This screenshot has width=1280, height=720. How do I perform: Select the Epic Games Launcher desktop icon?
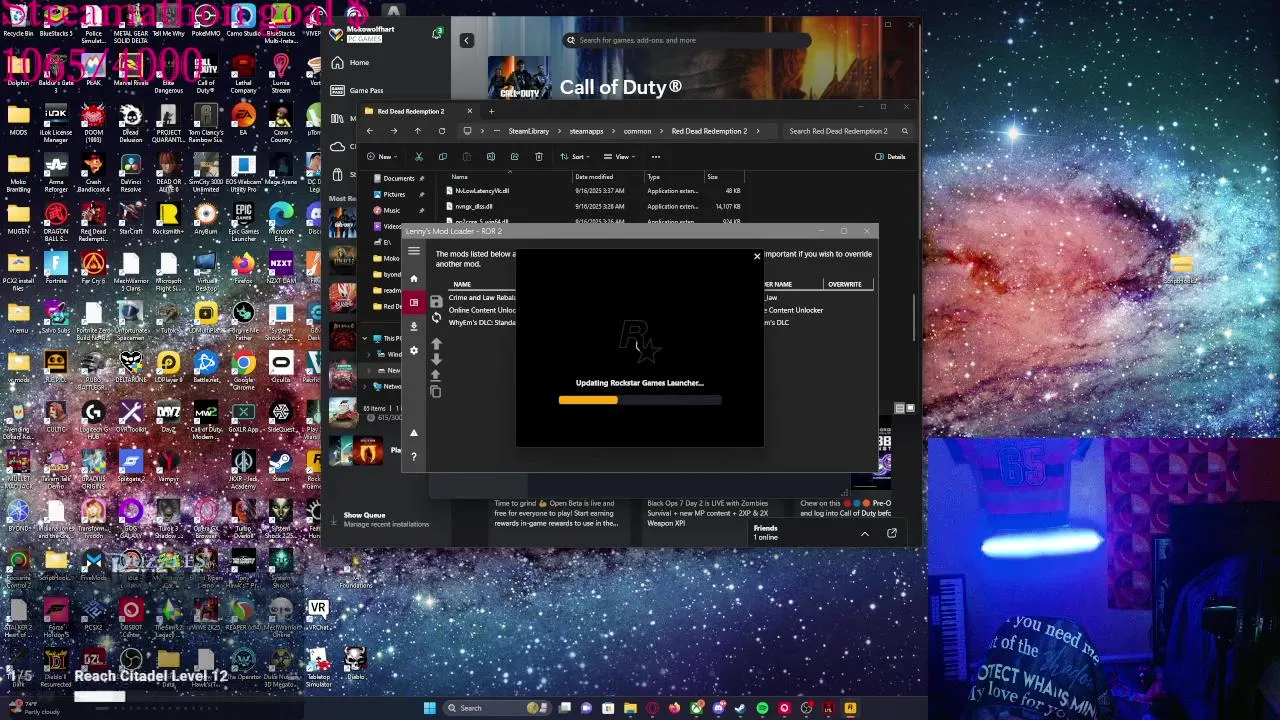tap(243, 221)
